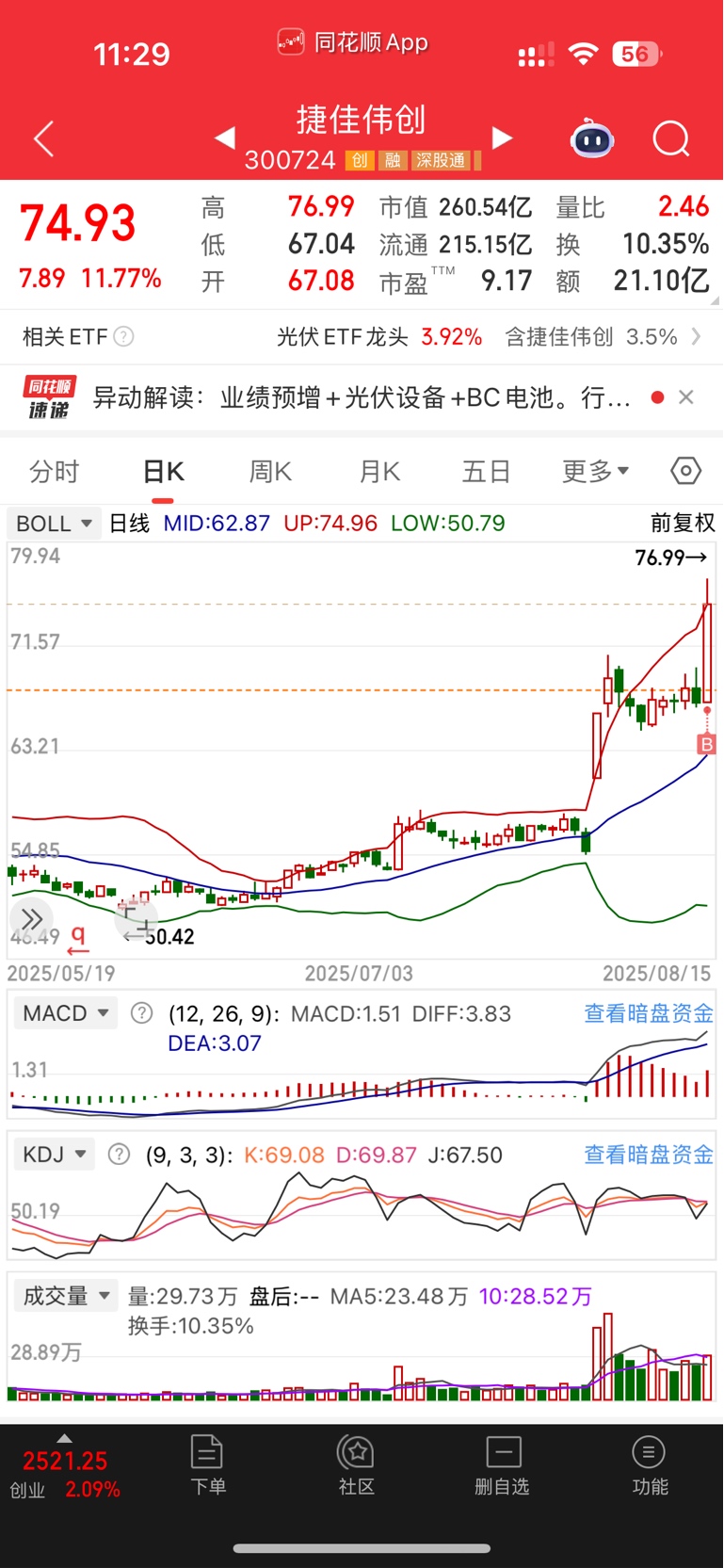Tap the 50.42 low price label
Screen dimensions: 724x1568
coord(160,936)
